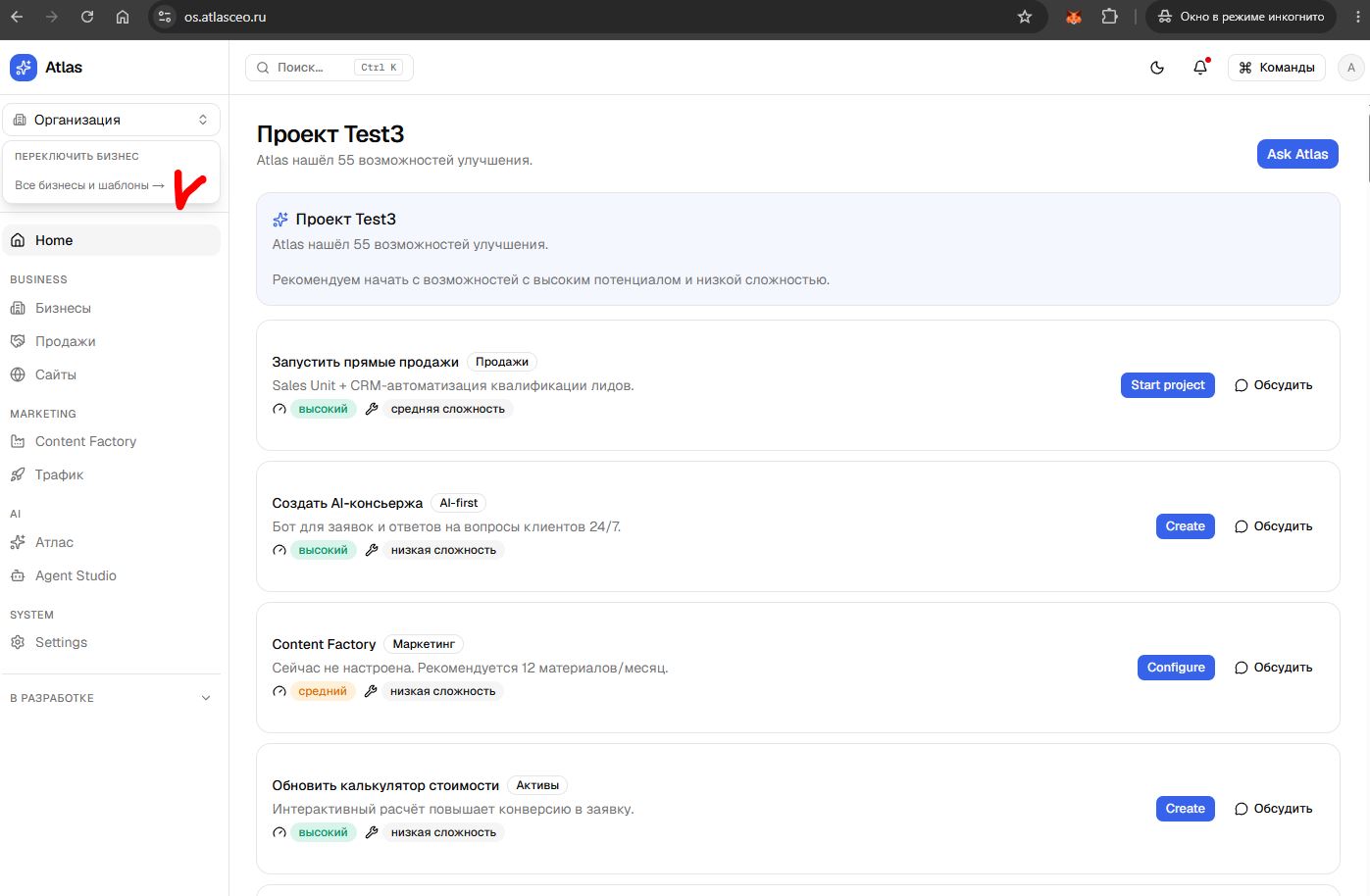The height and width of the screenshot is (896, 1370).
Task: Open Продажи sidebar item
Action: point(111,341)
